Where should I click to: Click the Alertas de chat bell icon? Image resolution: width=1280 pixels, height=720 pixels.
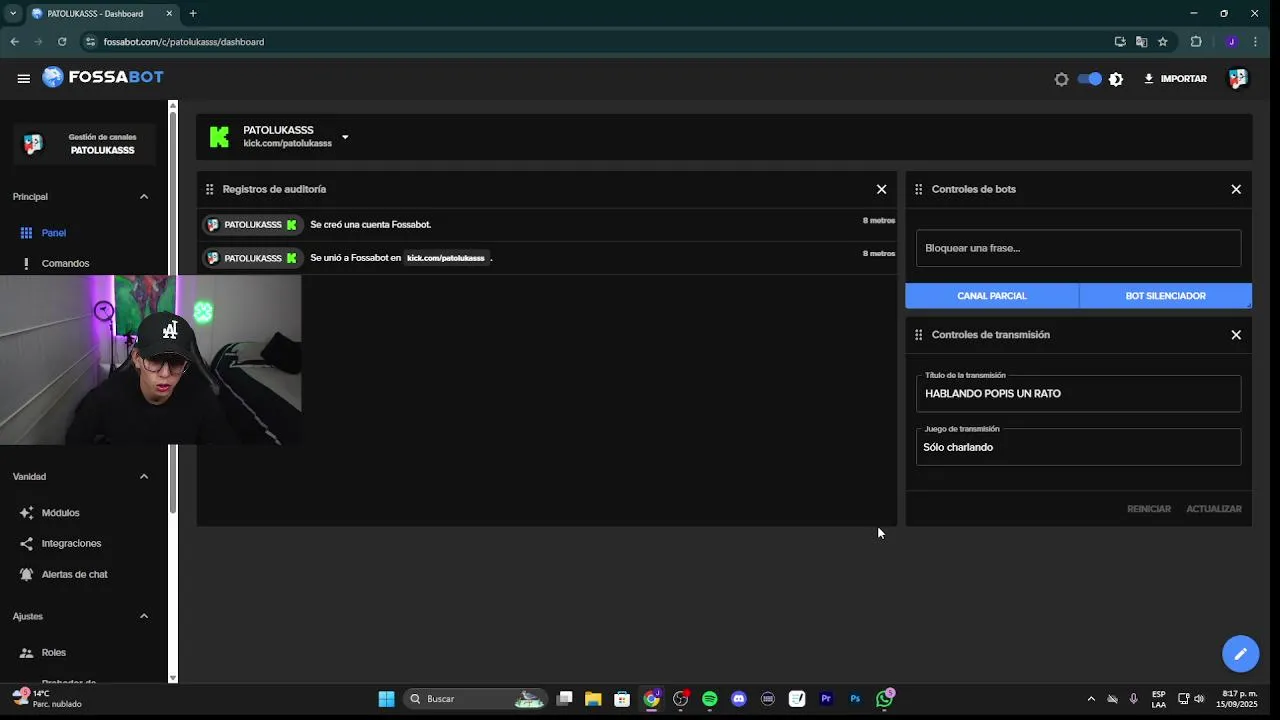26,575
